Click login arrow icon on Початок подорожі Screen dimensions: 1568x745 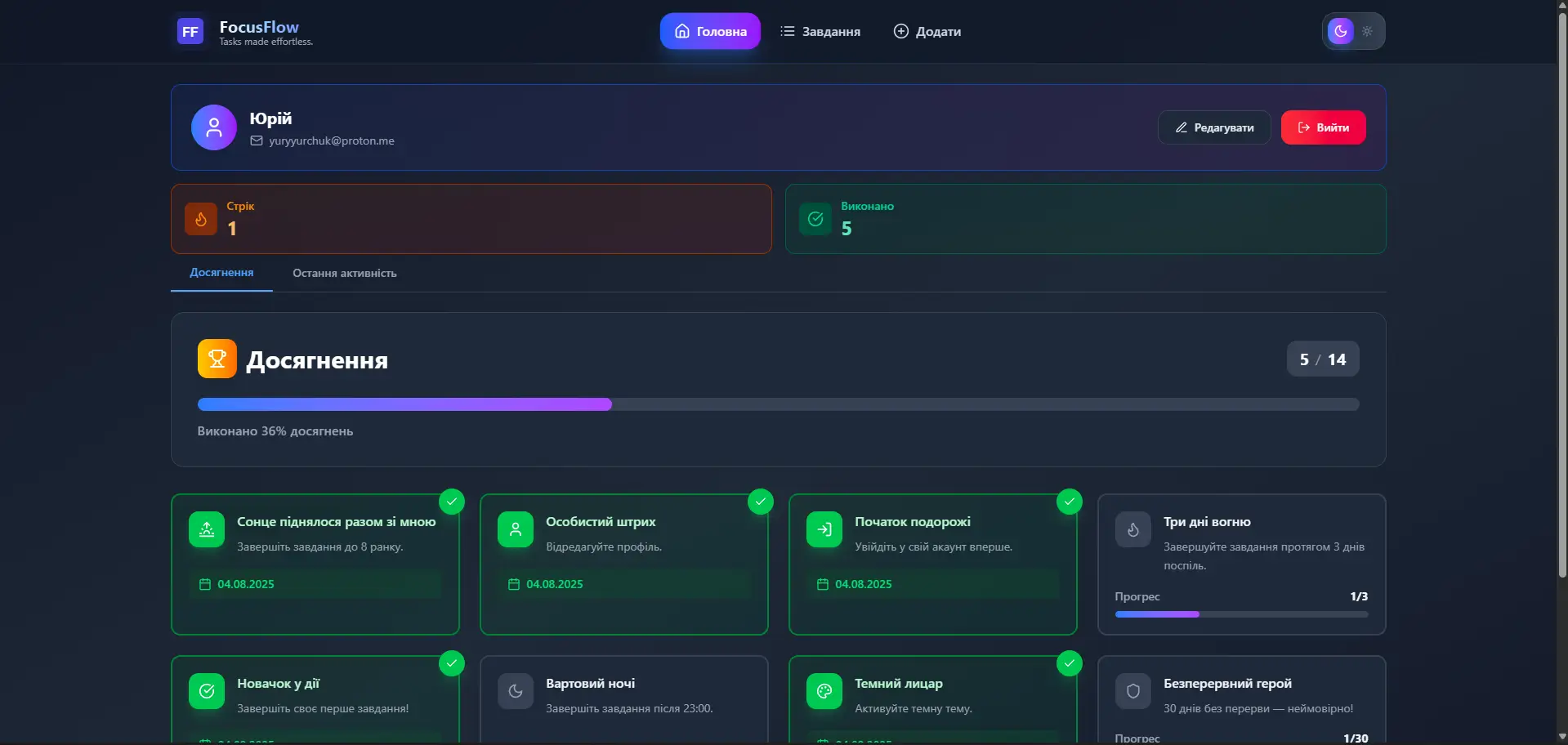coord(824,529)
